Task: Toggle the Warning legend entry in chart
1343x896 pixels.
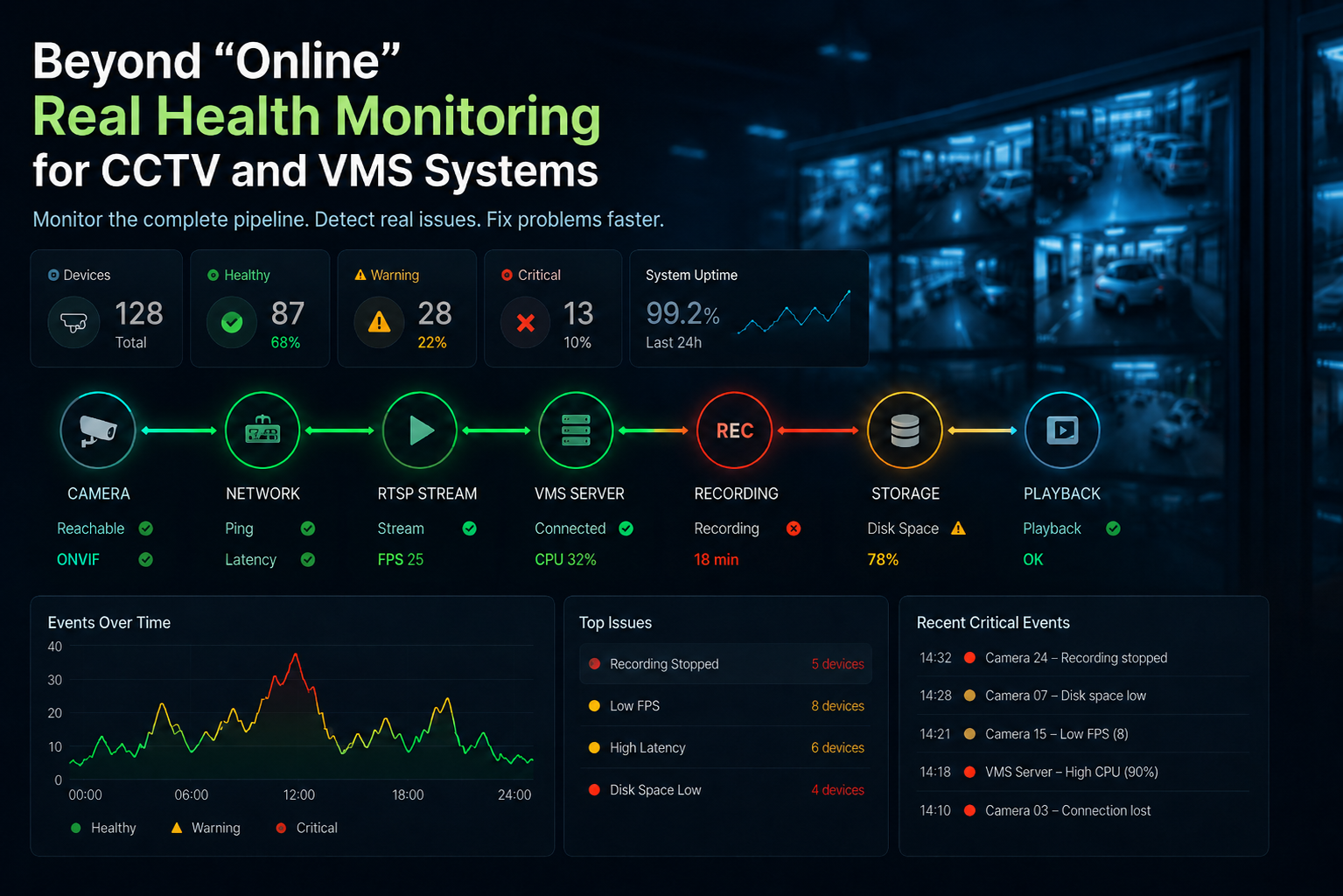Action: [x=206, y=828]
